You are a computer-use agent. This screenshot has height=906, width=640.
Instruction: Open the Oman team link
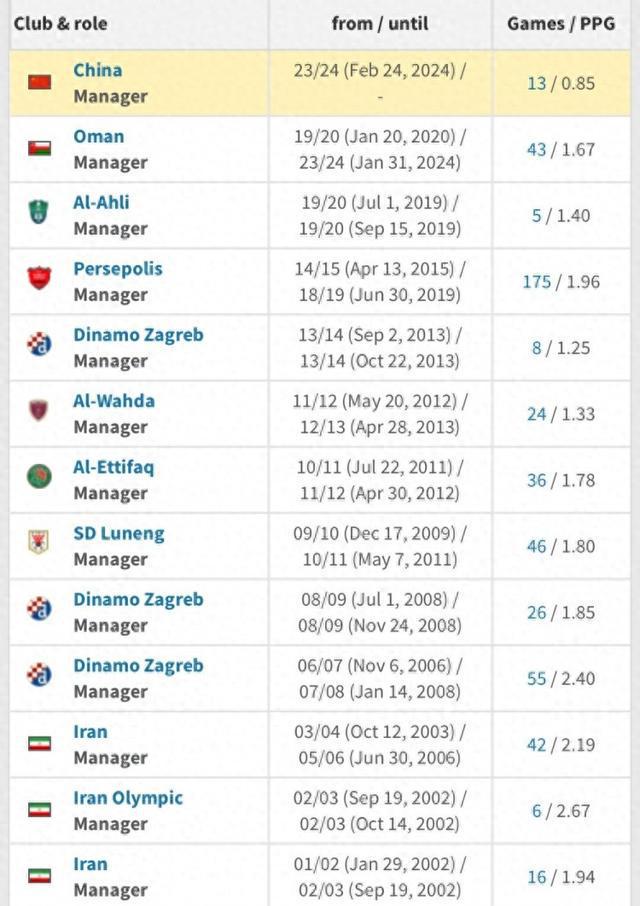coord(99,136)
